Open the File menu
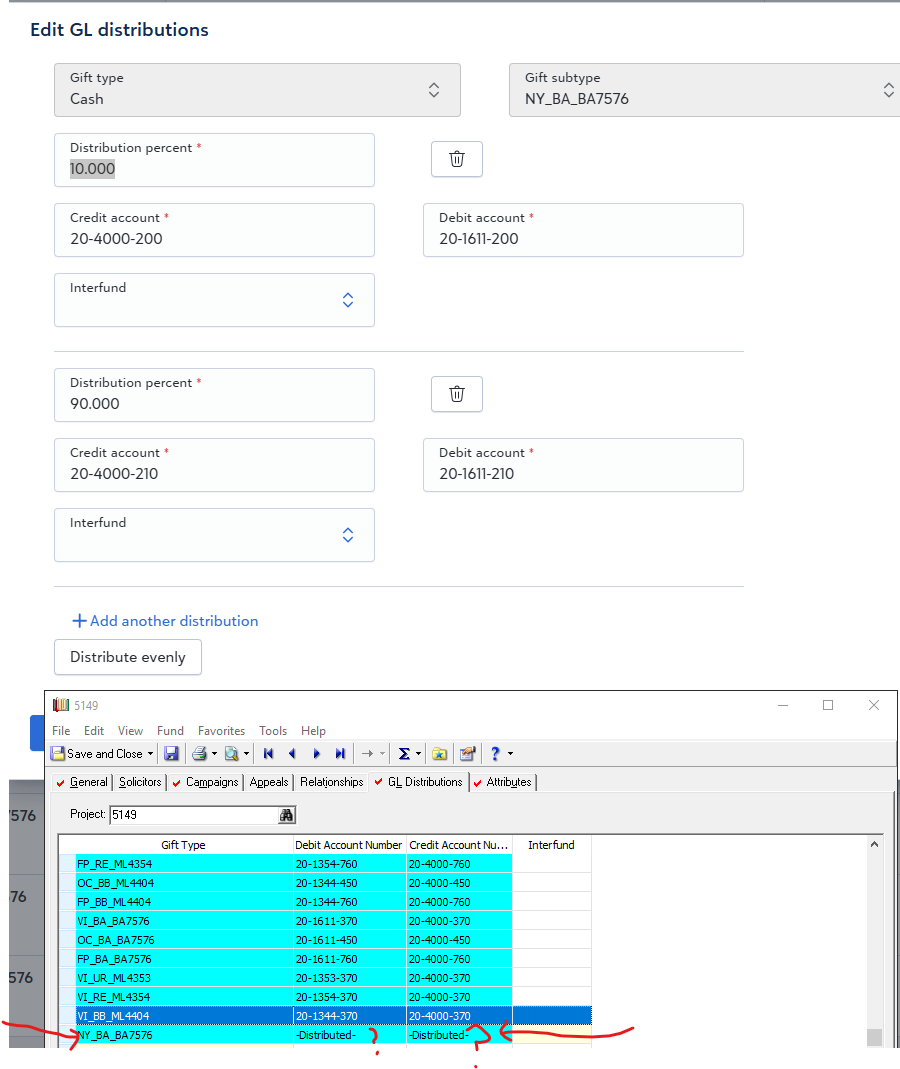 [x=61, y=731]
